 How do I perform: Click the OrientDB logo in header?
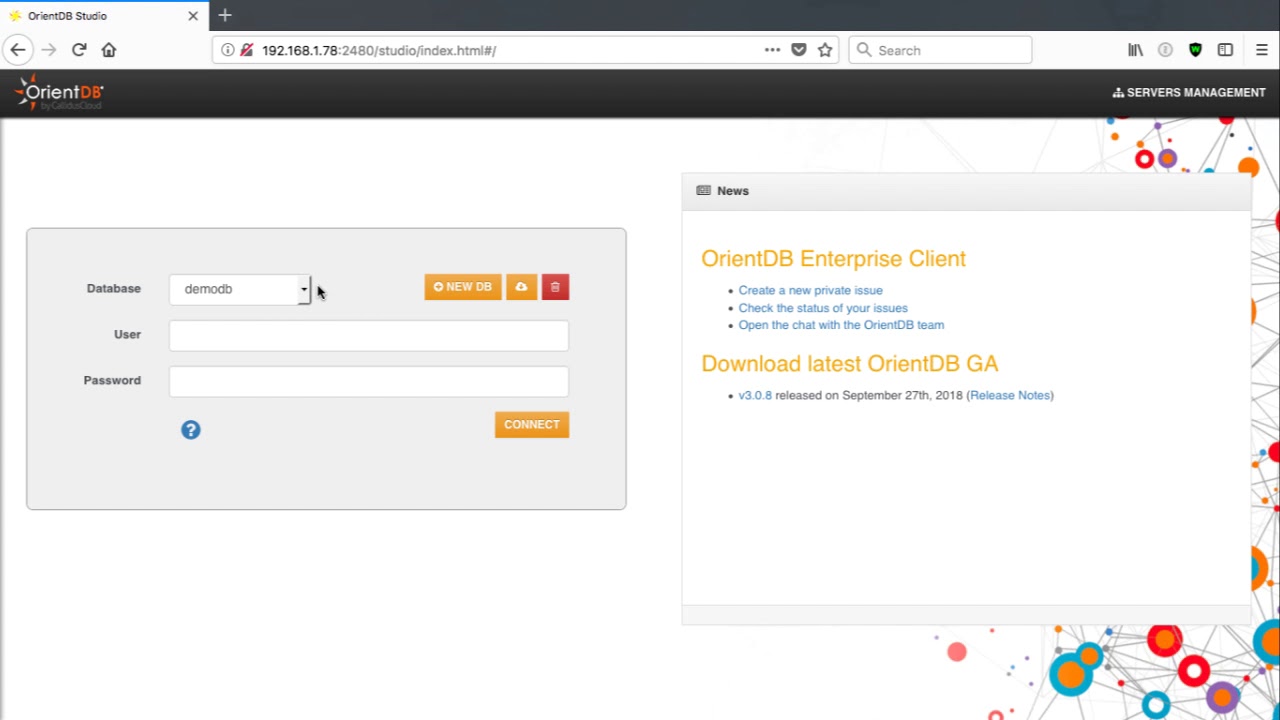(x=58, y=93)
